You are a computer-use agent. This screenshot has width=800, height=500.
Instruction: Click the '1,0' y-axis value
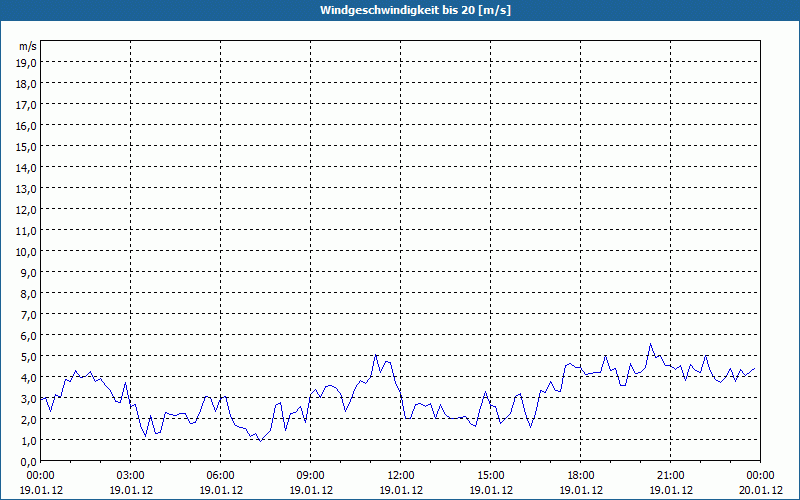(28, 440)
